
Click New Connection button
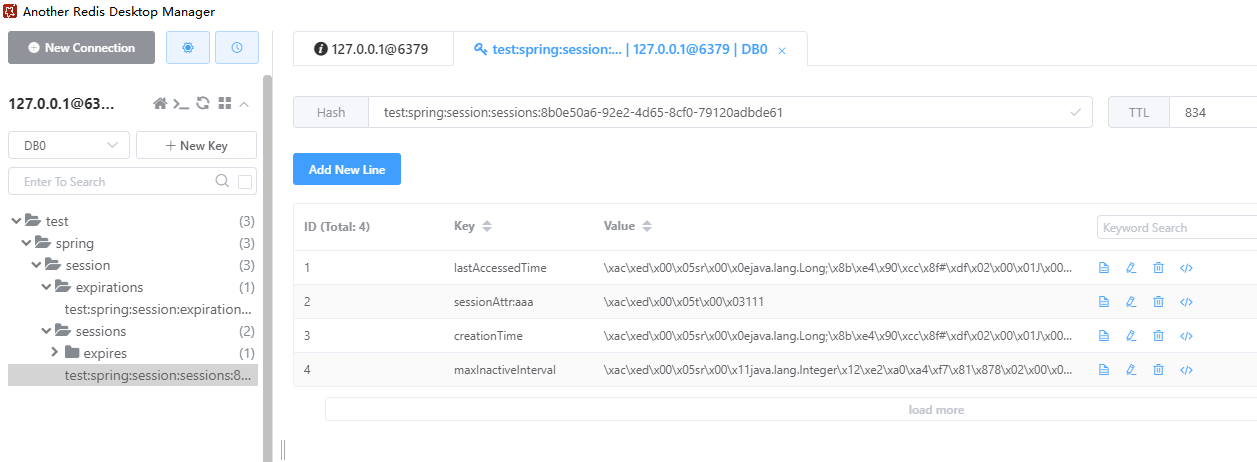81,47
